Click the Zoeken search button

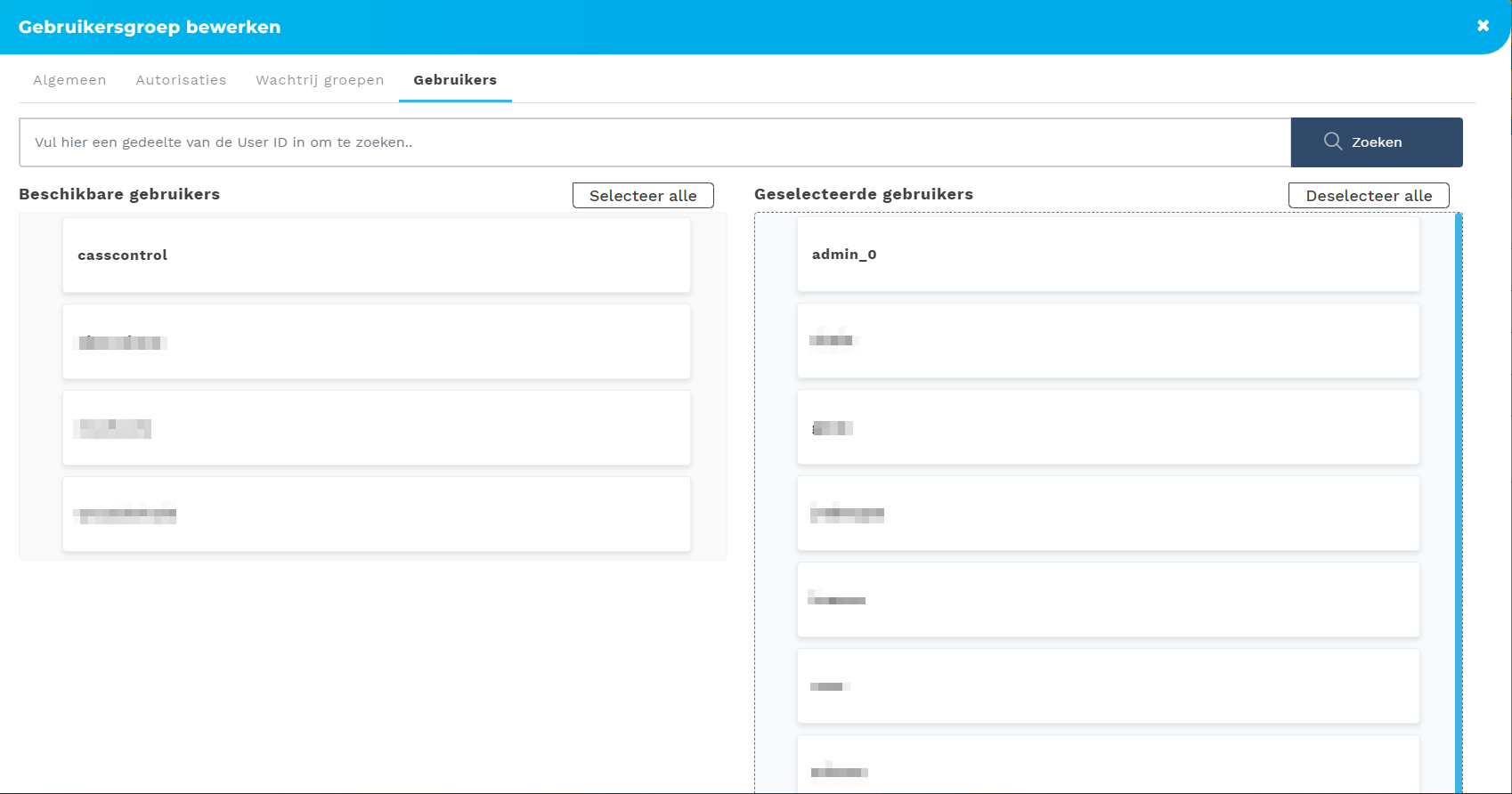pyautogui.click(x=1376, y=142)
